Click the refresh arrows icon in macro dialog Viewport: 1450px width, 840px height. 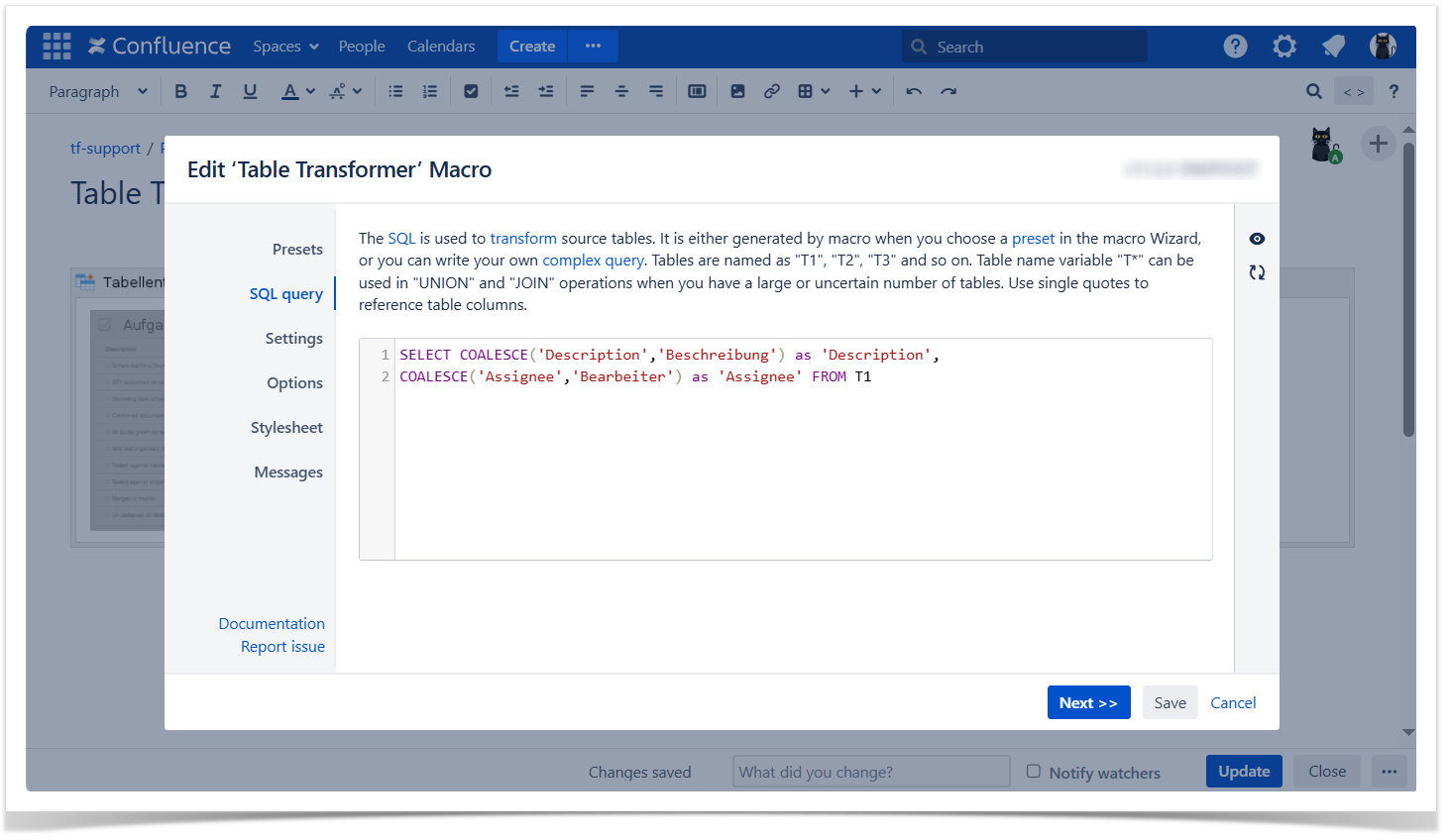point(1257,272)
